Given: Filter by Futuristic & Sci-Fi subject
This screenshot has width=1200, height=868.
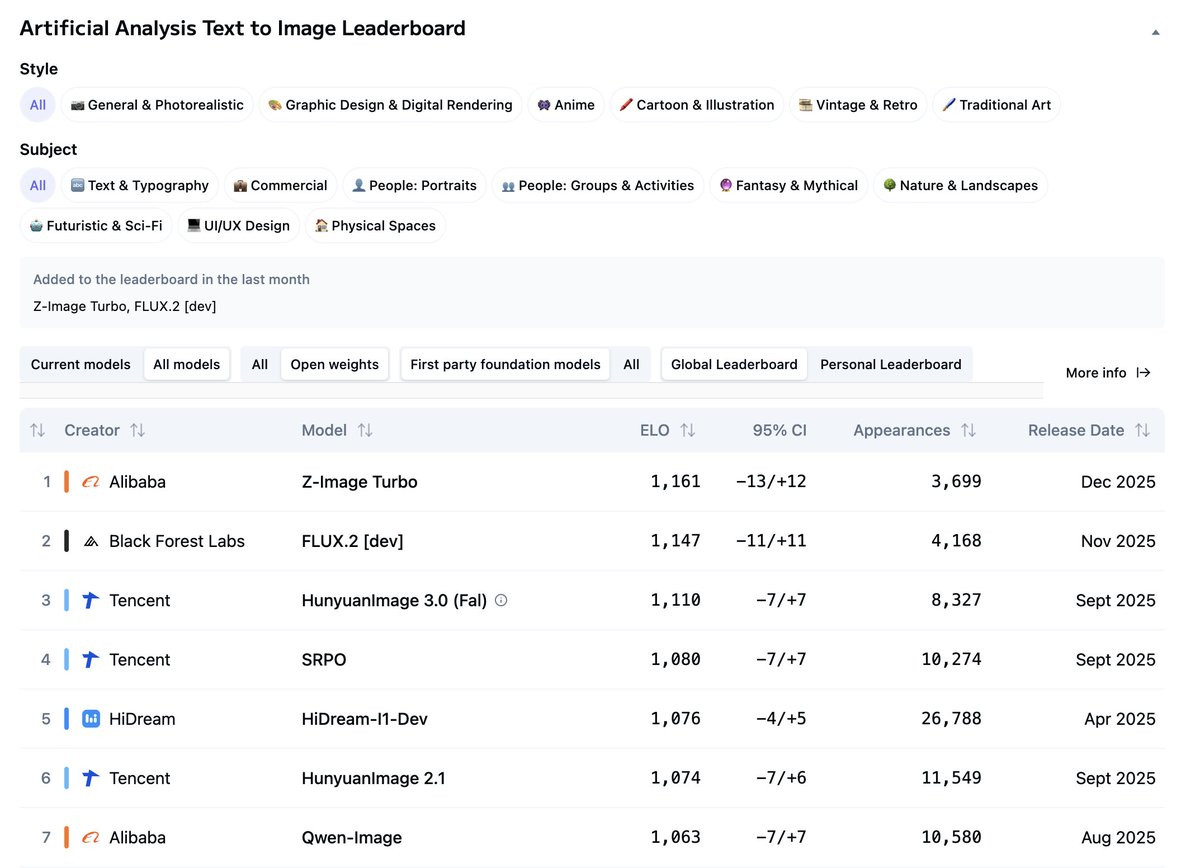Looking at the screenshot, I should click(x=96, y=225).
